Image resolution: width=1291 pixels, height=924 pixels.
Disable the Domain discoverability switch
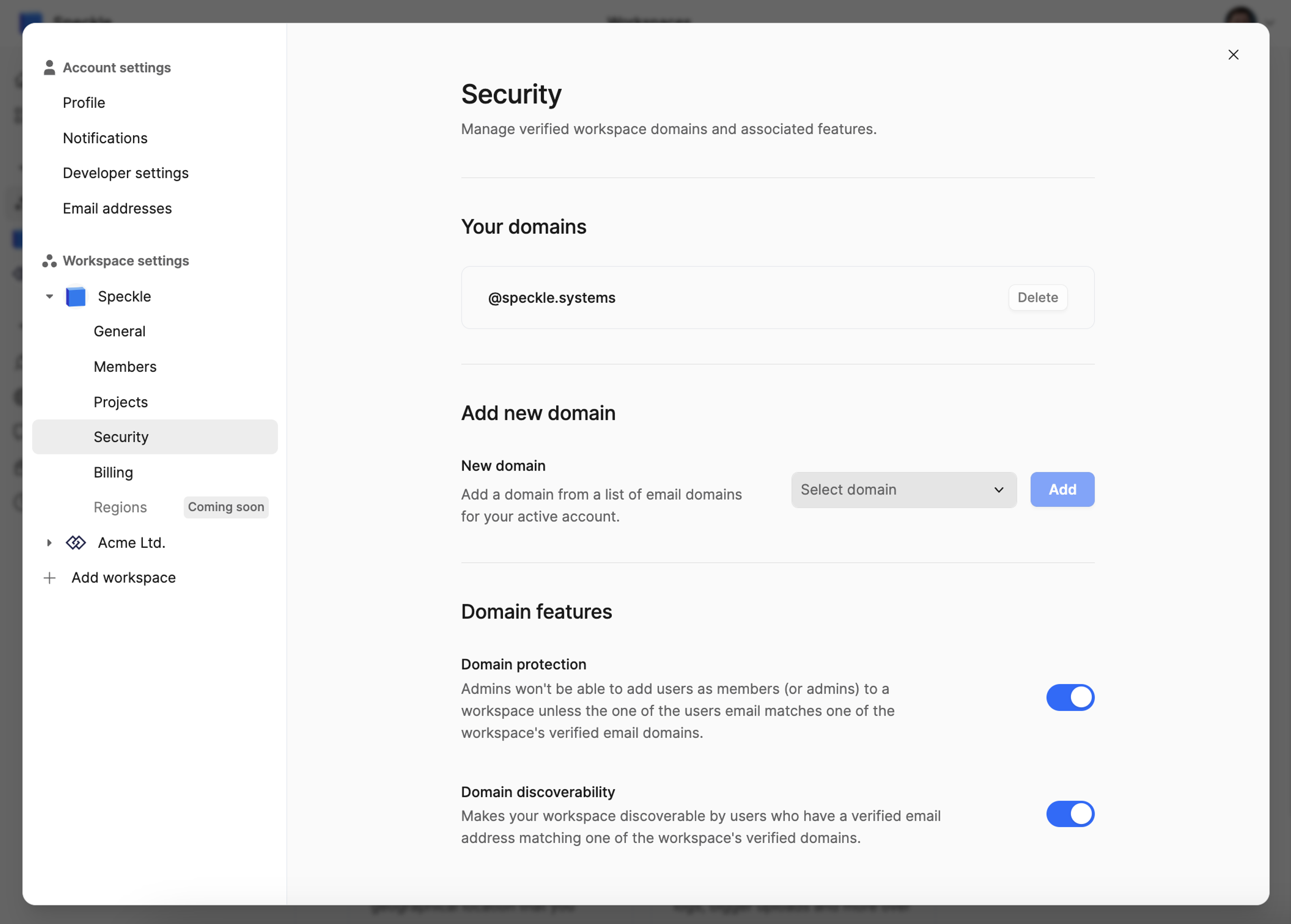point(1070,814)
